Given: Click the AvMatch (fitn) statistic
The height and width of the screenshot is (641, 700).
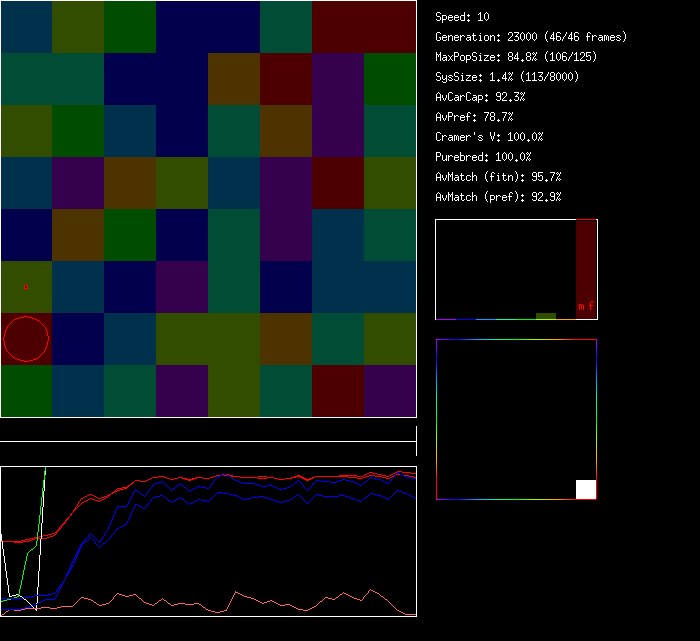Looking at the screenshot, I should point(499,177).
